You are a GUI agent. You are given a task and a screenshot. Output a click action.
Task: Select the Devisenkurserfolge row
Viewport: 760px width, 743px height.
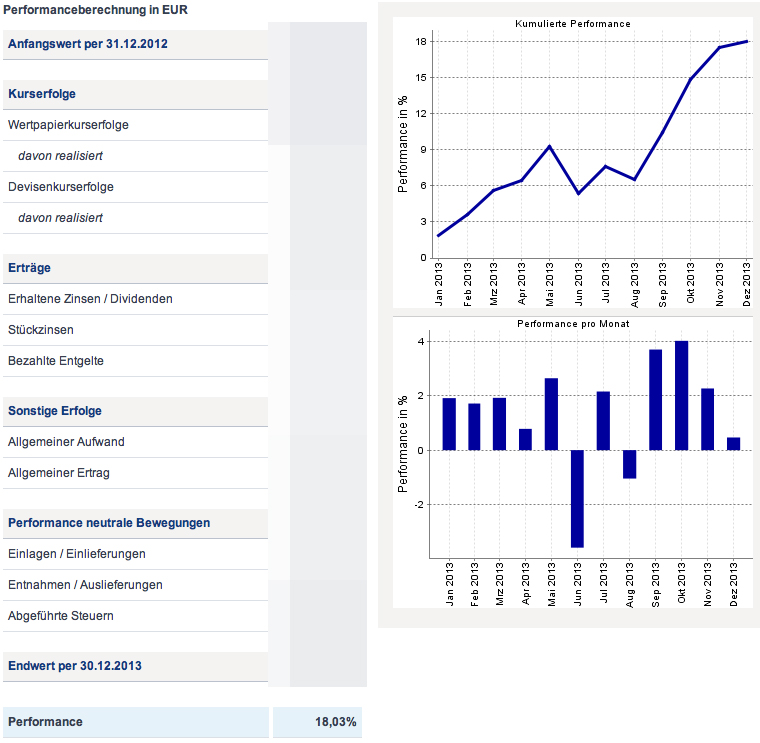click(x=60, y=187)
